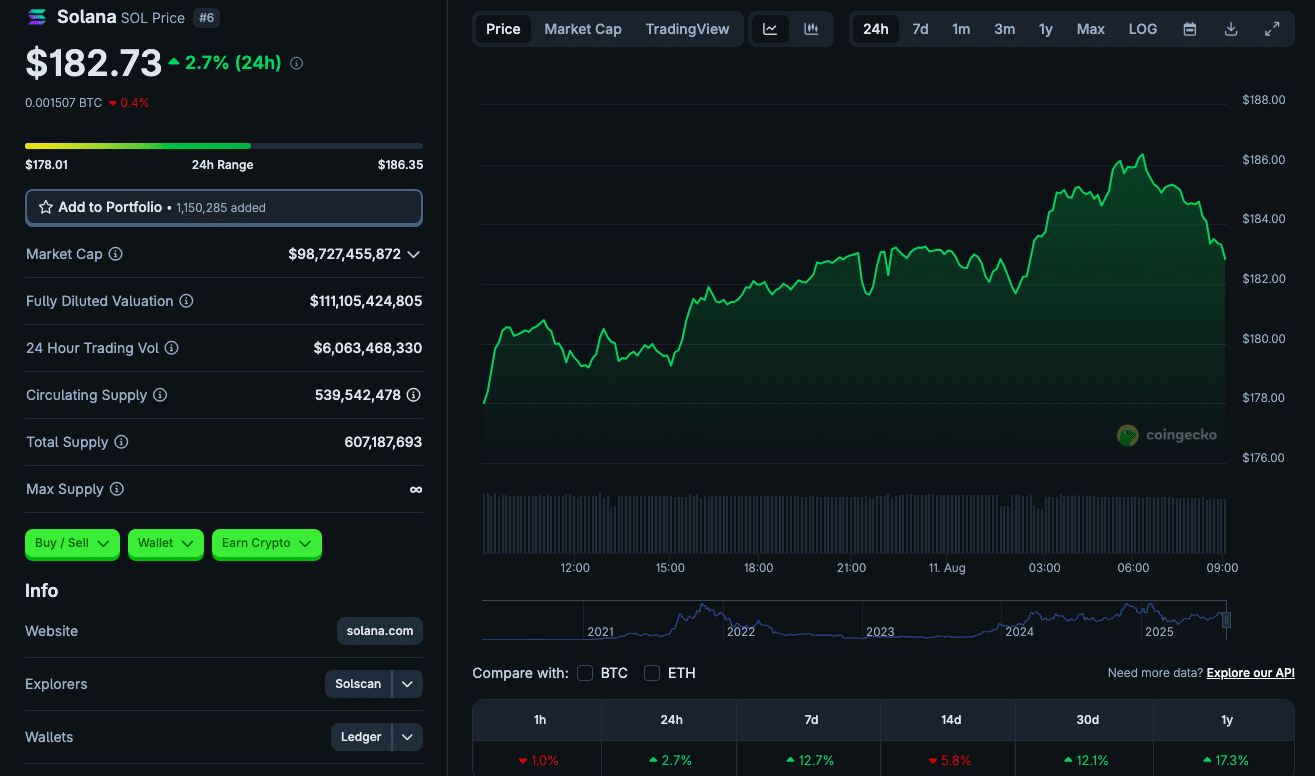Click the $111,105,424,805 valuation value
The width and height of the screenshot is (1315, 776).
coord(366,301)
